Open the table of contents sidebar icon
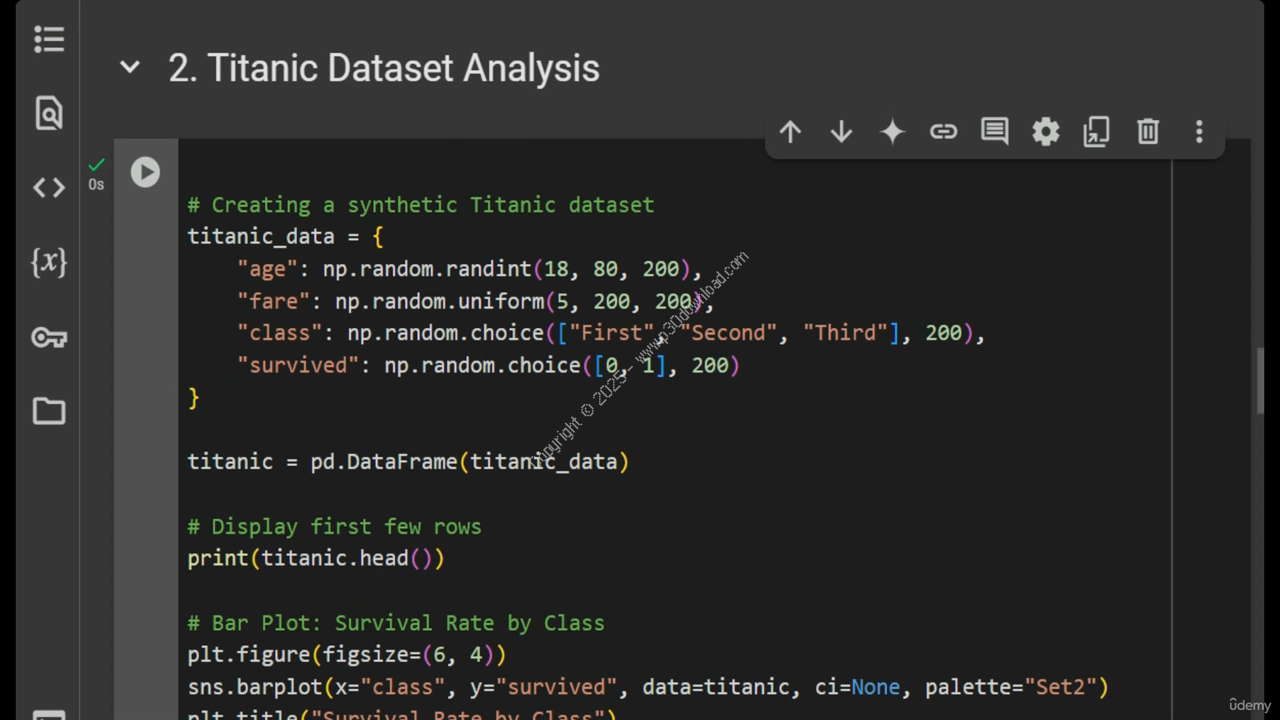Viewport: 1280px width, 720px height. click(48, 39)
